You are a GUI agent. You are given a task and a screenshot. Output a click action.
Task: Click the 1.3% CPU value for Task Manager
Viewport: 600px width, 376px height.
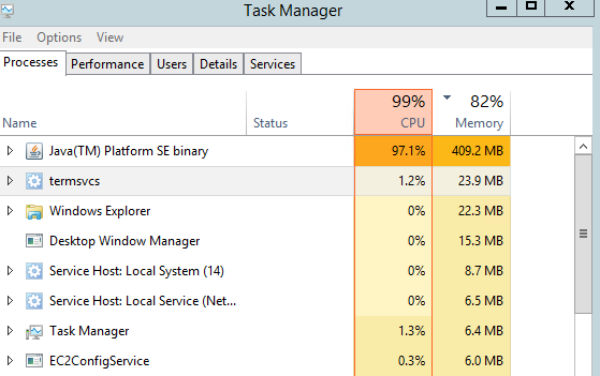coord(412,331)
